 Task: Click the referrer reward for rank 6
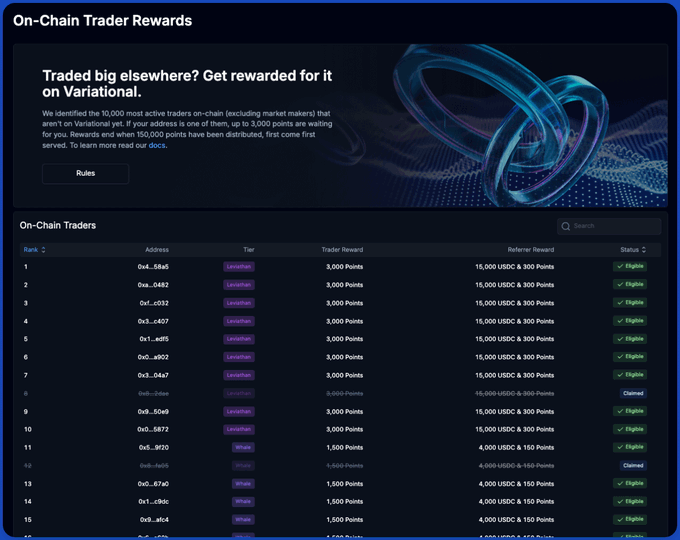(x=515, y=357)
